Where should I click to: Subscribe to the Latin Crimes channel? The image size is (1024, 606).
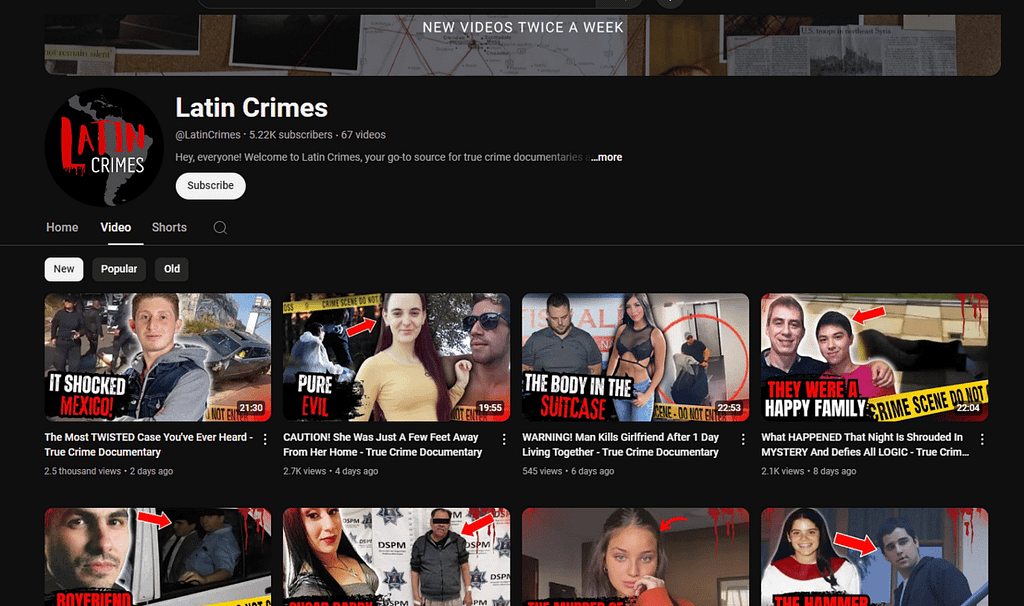click(x=210, y=185)
